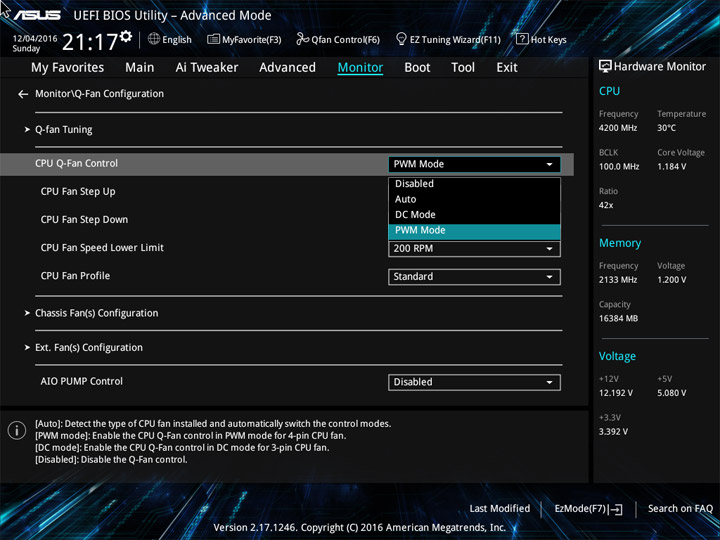
Task: Click the 21:17 clock display
Action: [x=90, y=43]
